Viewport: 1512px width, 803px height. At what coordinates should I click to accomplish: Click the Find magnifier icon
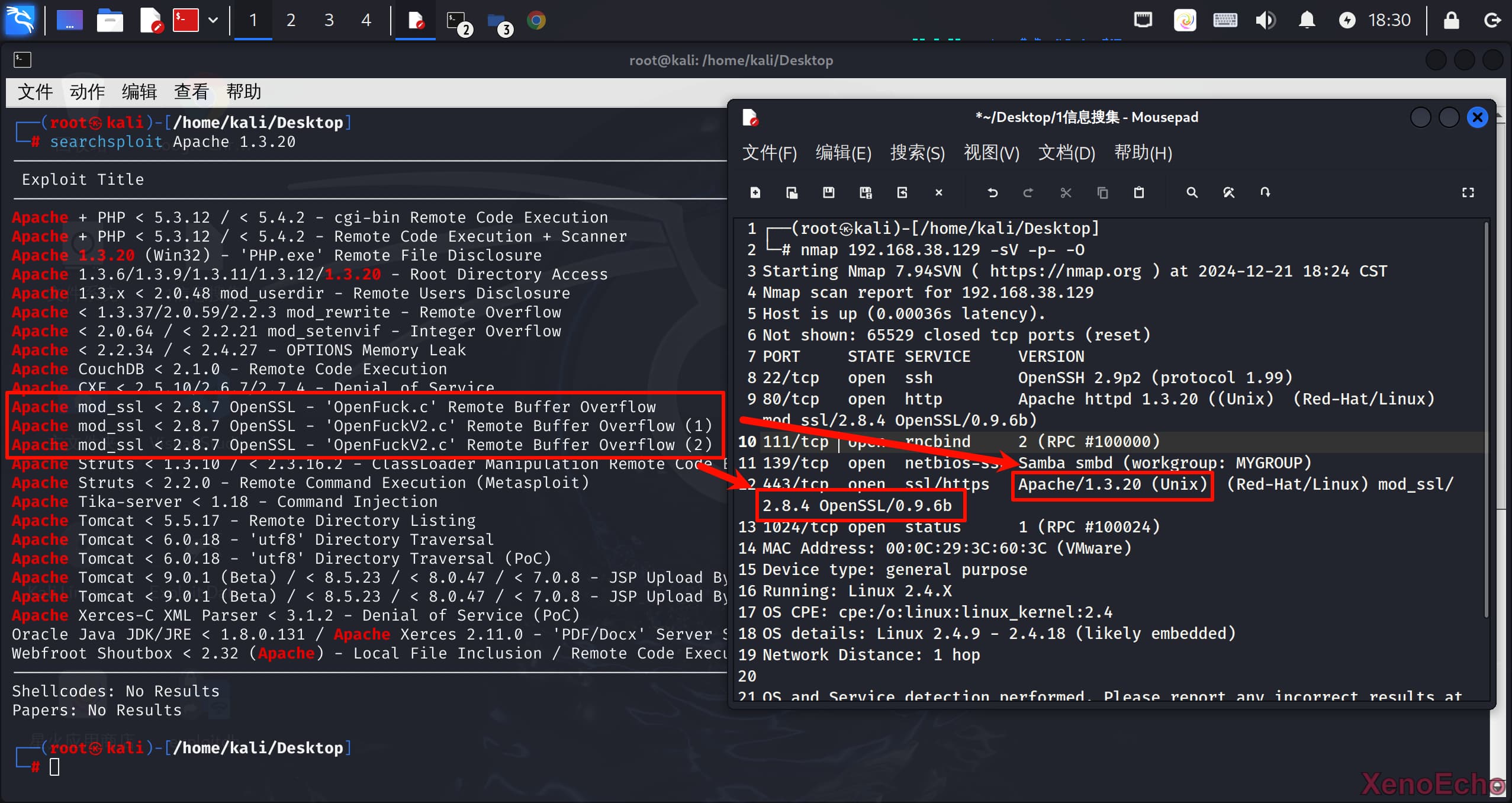pos(1192,192)
